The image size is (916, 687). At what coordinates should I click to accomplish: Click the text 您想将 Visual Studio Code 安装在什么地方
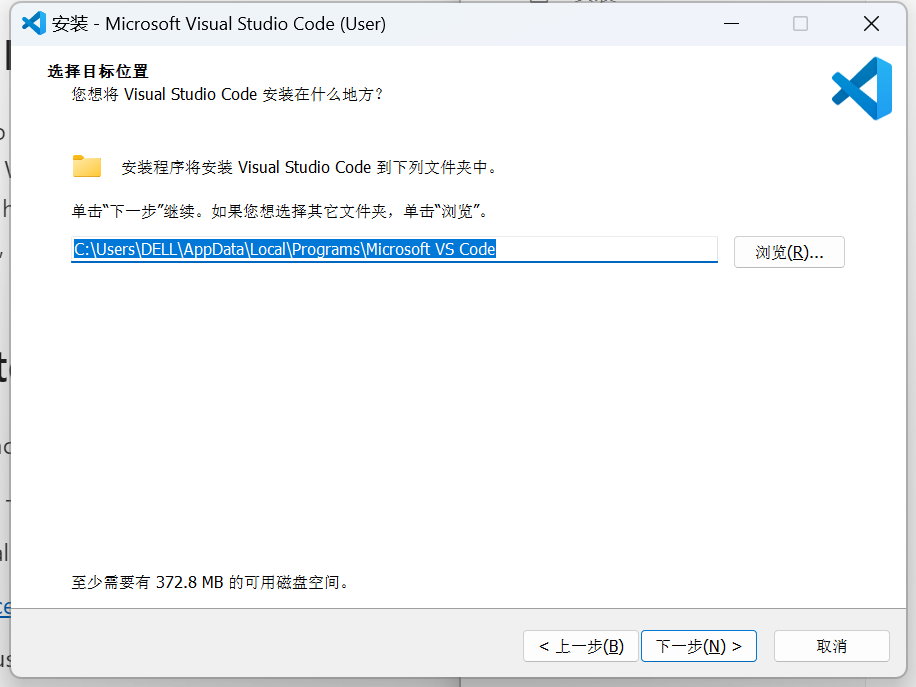(227, 95)
